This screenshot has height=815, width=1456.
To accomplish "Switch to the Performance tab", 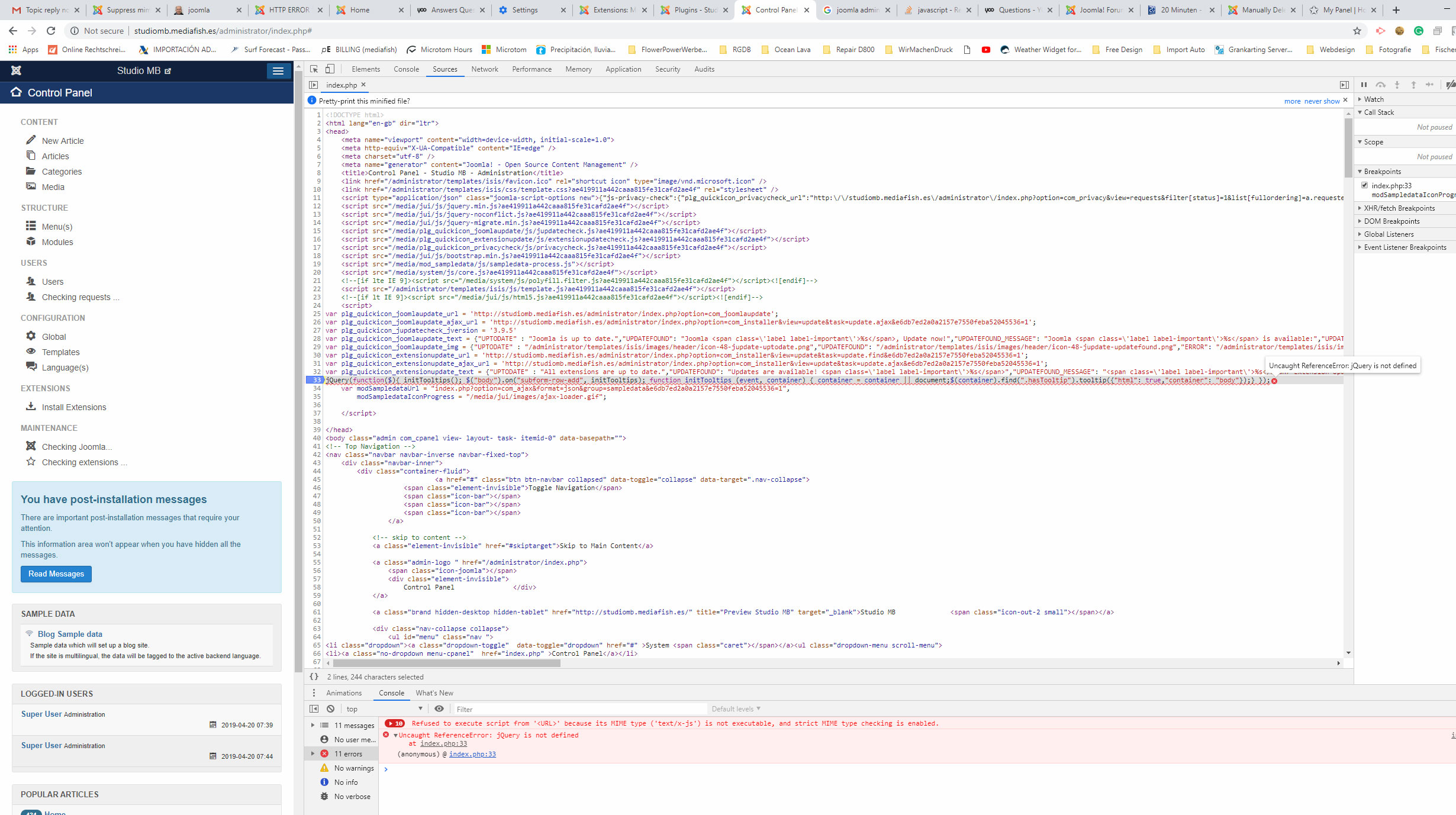I will 531,69.
